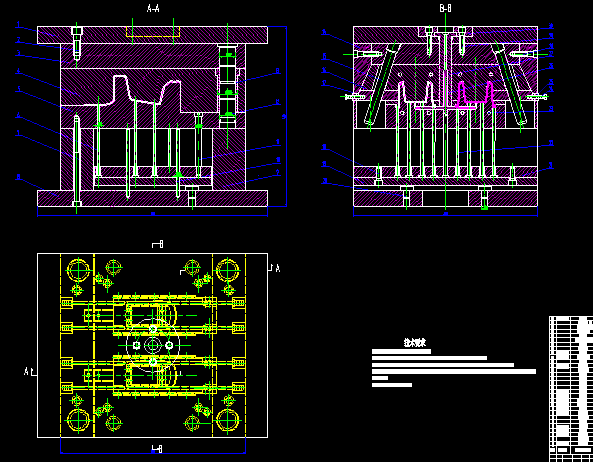Pick the top-left large guide pillar circle
This screenshot has height=463, width=594.
tap(78, 270)
